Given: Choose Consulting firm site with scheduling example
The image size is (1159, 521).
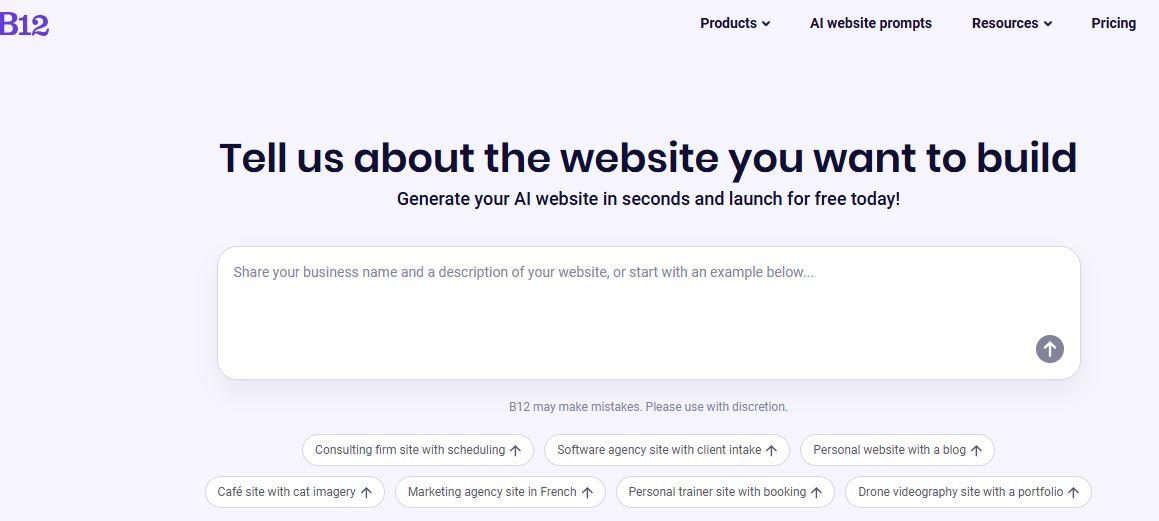Looking at the screenshot, I should [x=410, y=450].
